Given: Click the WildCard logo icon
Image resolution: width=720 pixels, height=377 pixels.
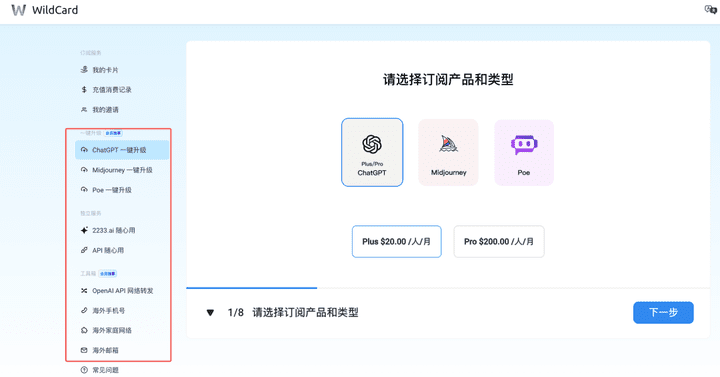Looking at the screenshot, I should point(18,10).
